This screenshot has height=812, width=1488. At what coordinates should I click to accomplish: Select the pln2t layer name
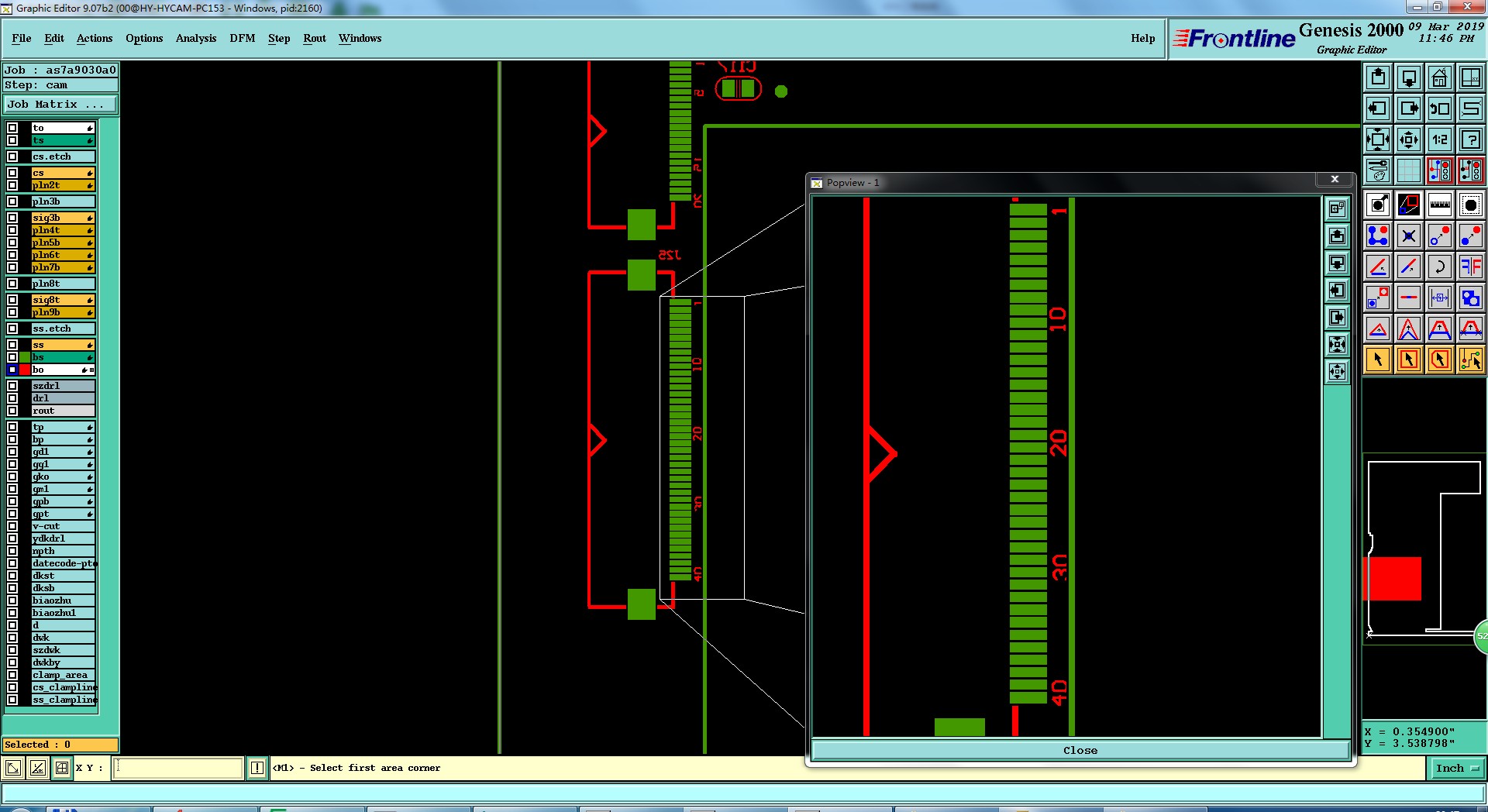[63, 185]
